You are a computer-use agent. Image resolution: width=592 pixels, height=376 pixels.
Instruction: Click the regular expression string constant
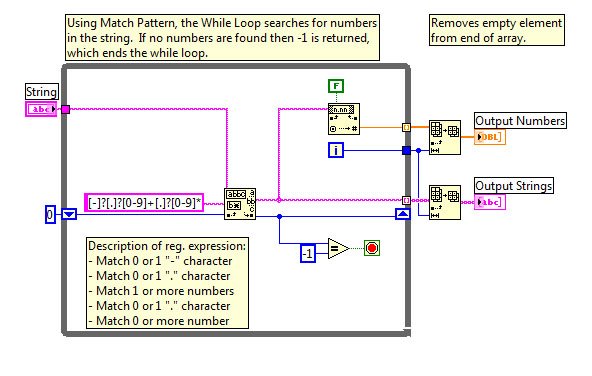144,203
